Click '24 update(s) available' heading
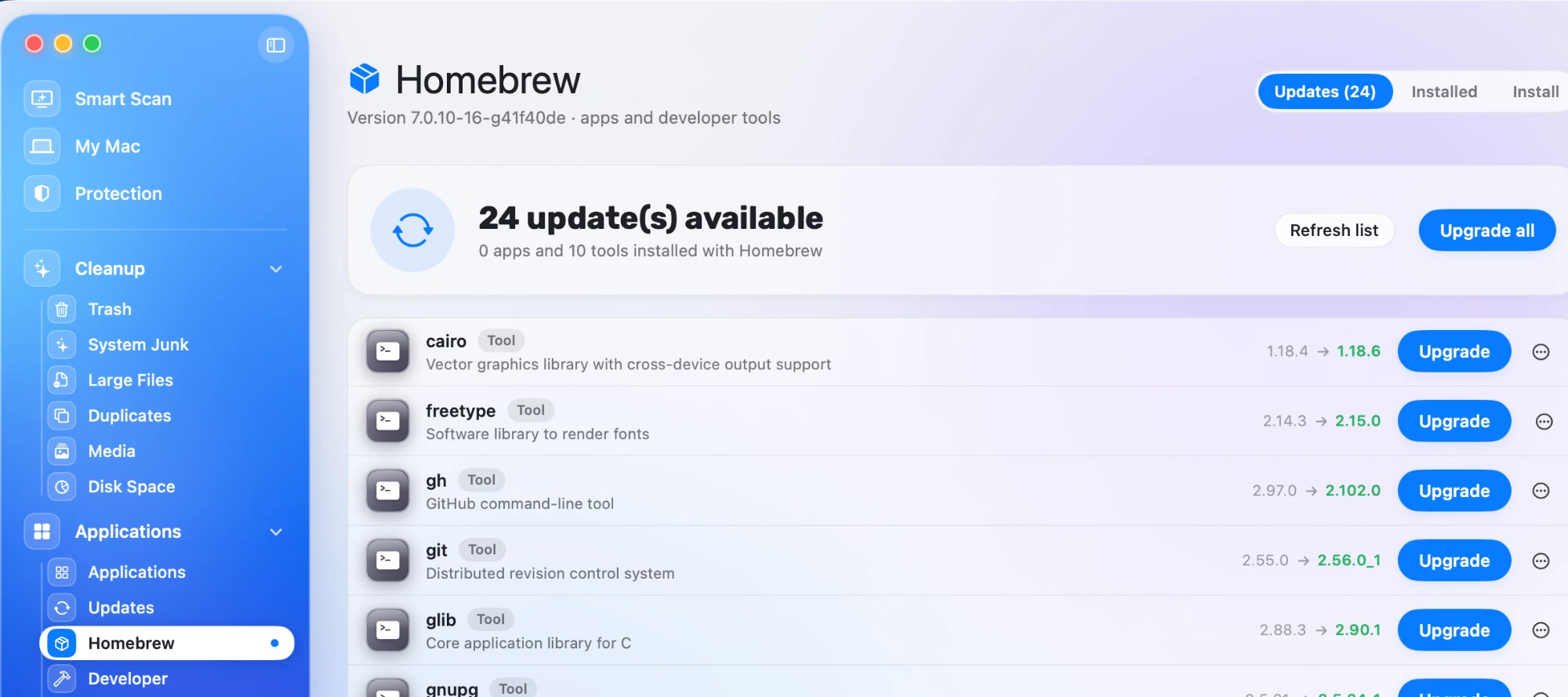This screenshot has width=1568, height=697. pos(651,218)
